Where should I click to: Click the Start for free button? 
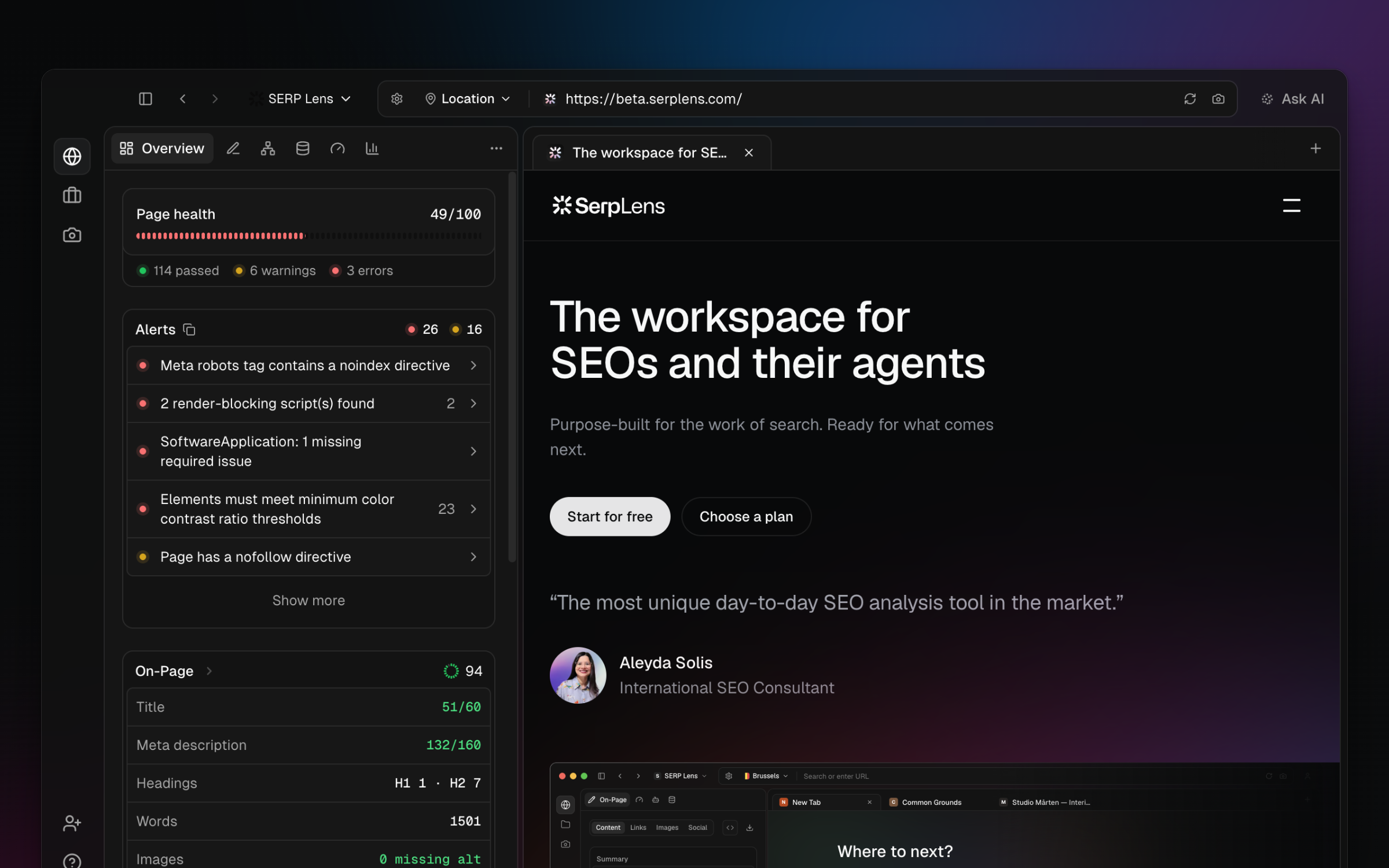click(x=610, y=517)
